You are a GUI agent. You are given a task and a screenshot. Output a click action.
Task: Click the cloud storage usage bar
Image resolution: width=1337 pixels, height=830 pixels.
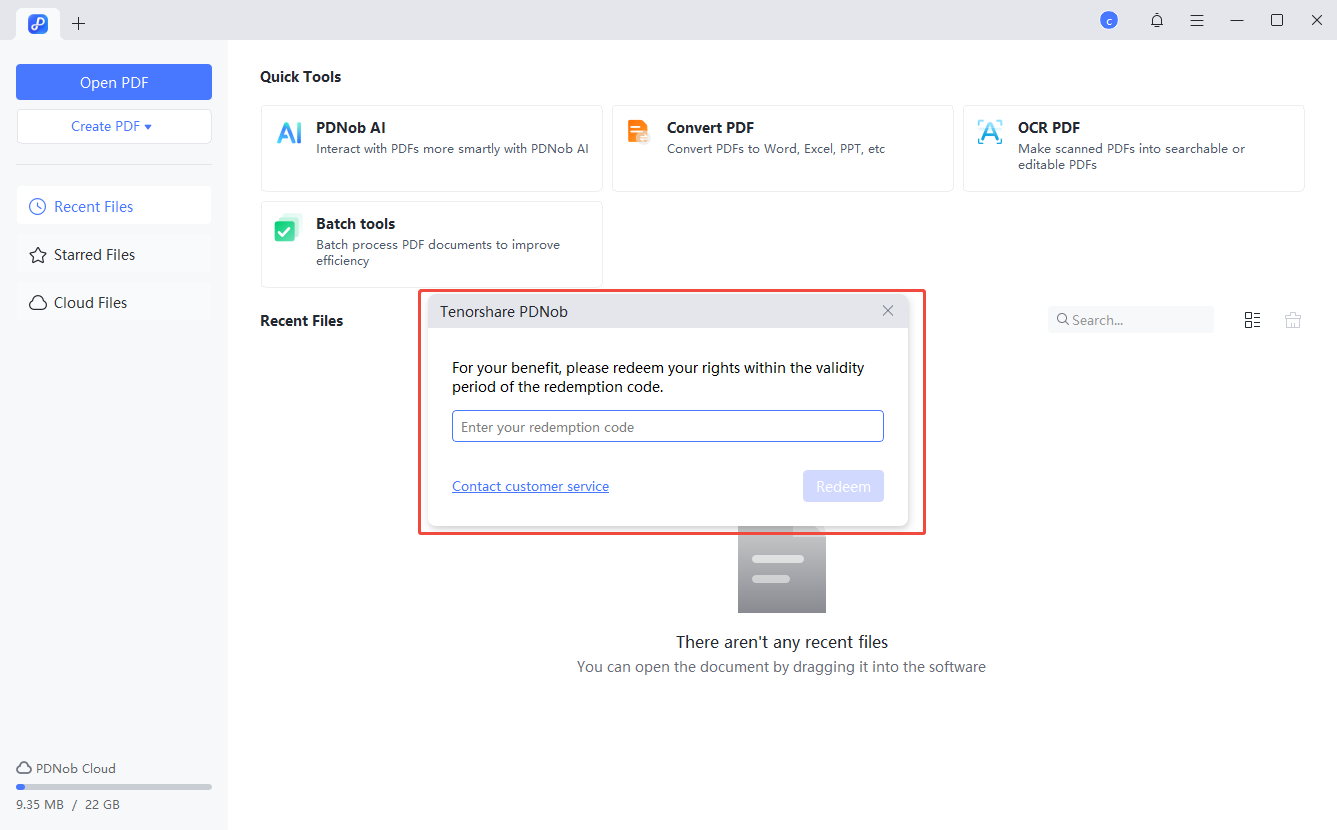tap(114, 787)
